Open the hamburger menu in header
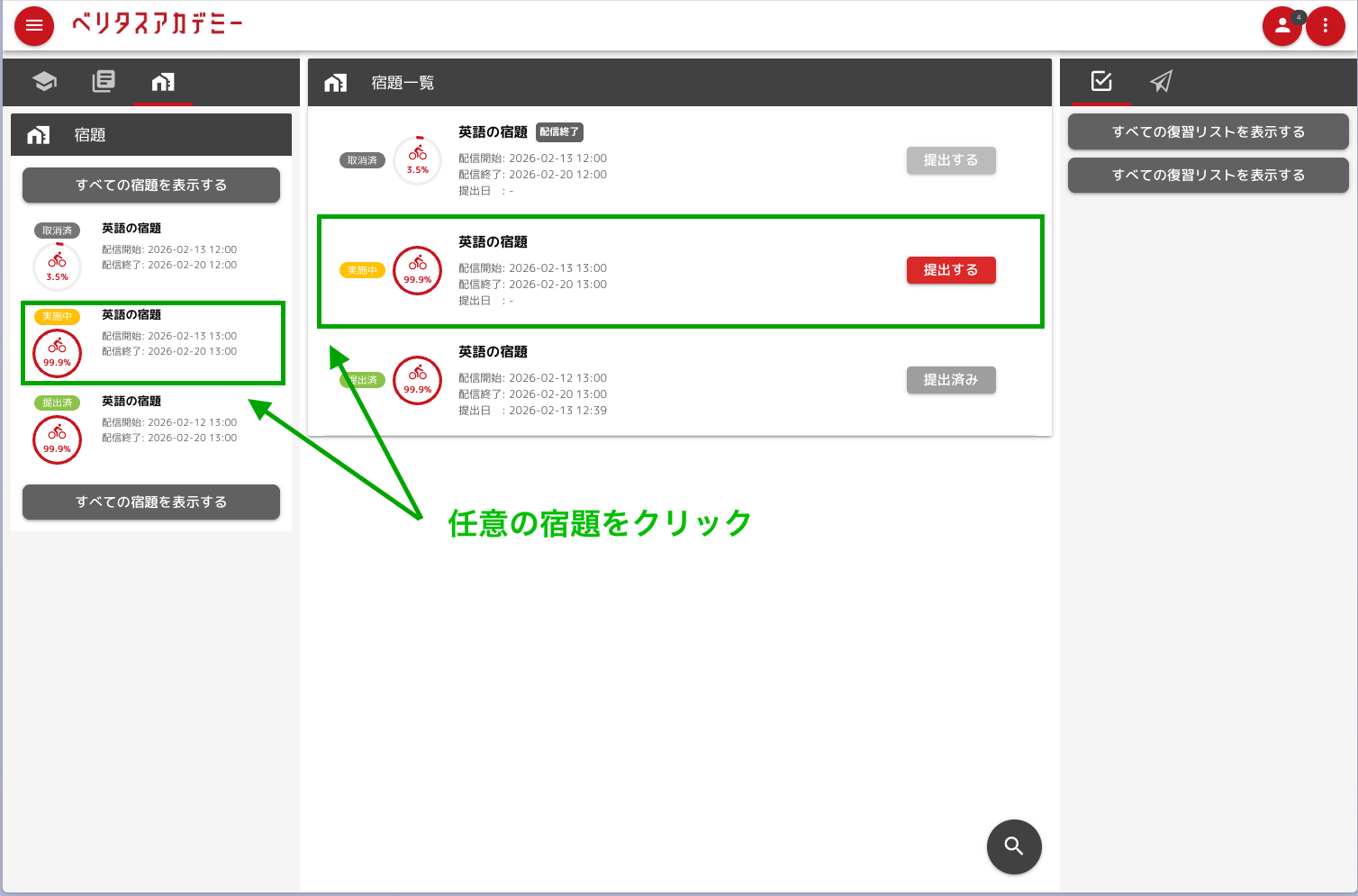Screen dimensions: 1358x896 click(x=34, y=25)
